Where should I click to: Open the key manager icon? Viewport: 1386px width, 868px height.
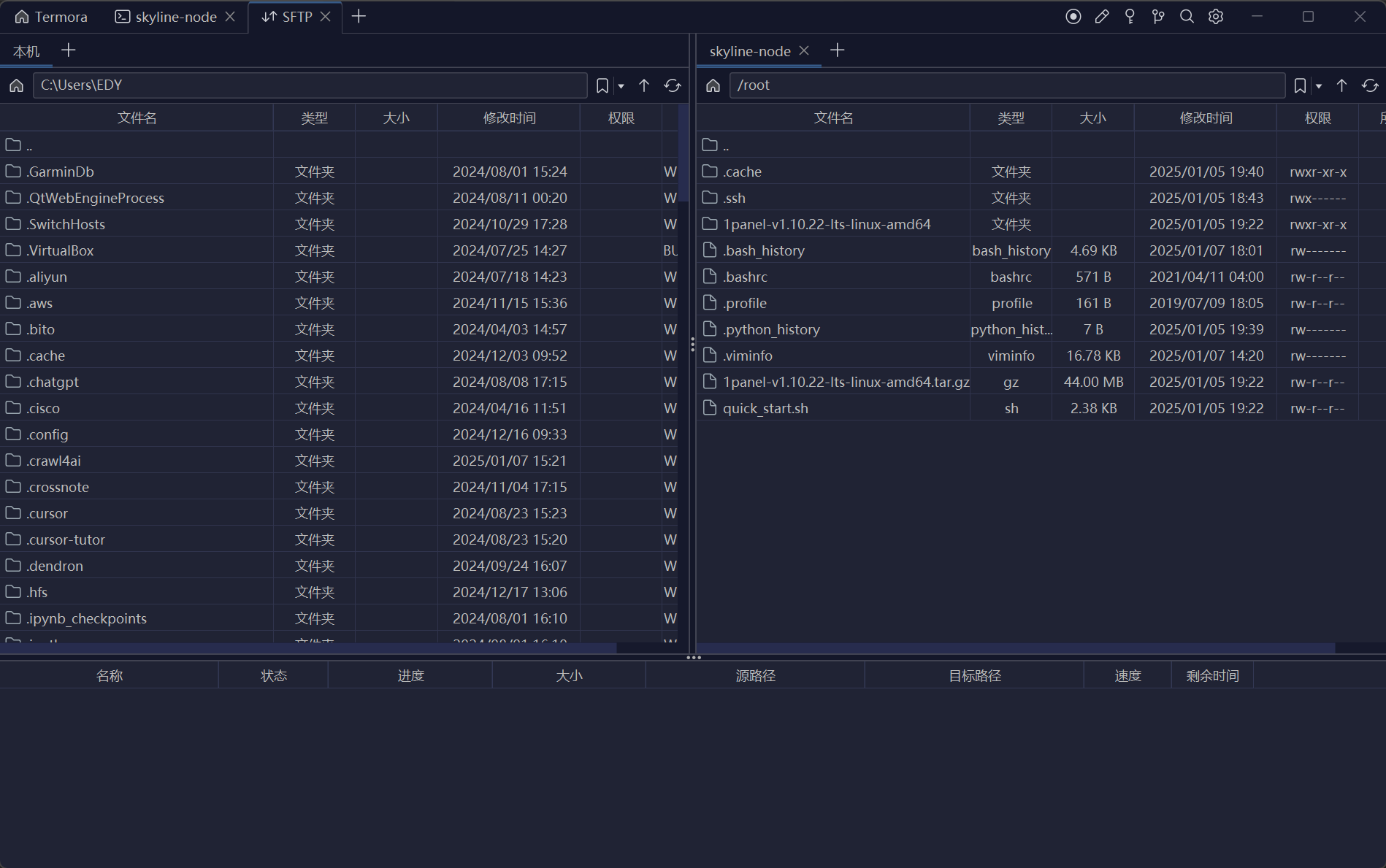pos(1130,17)
